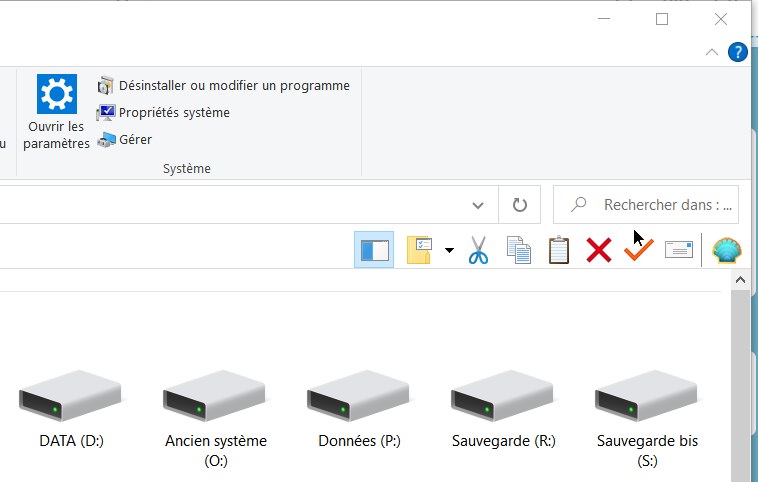This screenshot has height=482, width=758.
Task: Click the search magnifier icon
Action: [578, 204]
